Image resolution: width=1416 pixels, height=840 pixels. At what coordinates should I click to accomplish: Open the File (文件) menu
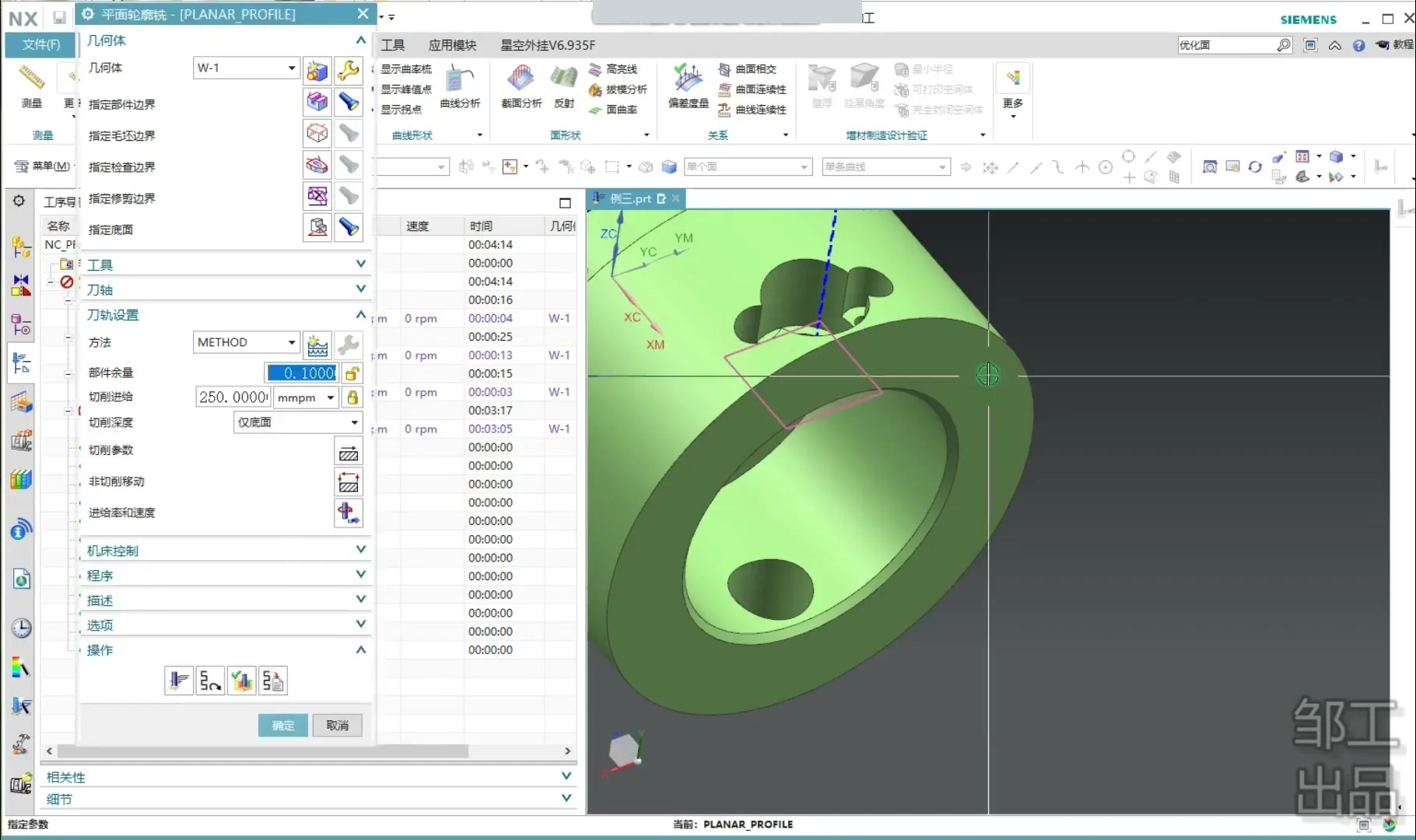(40, 44)
